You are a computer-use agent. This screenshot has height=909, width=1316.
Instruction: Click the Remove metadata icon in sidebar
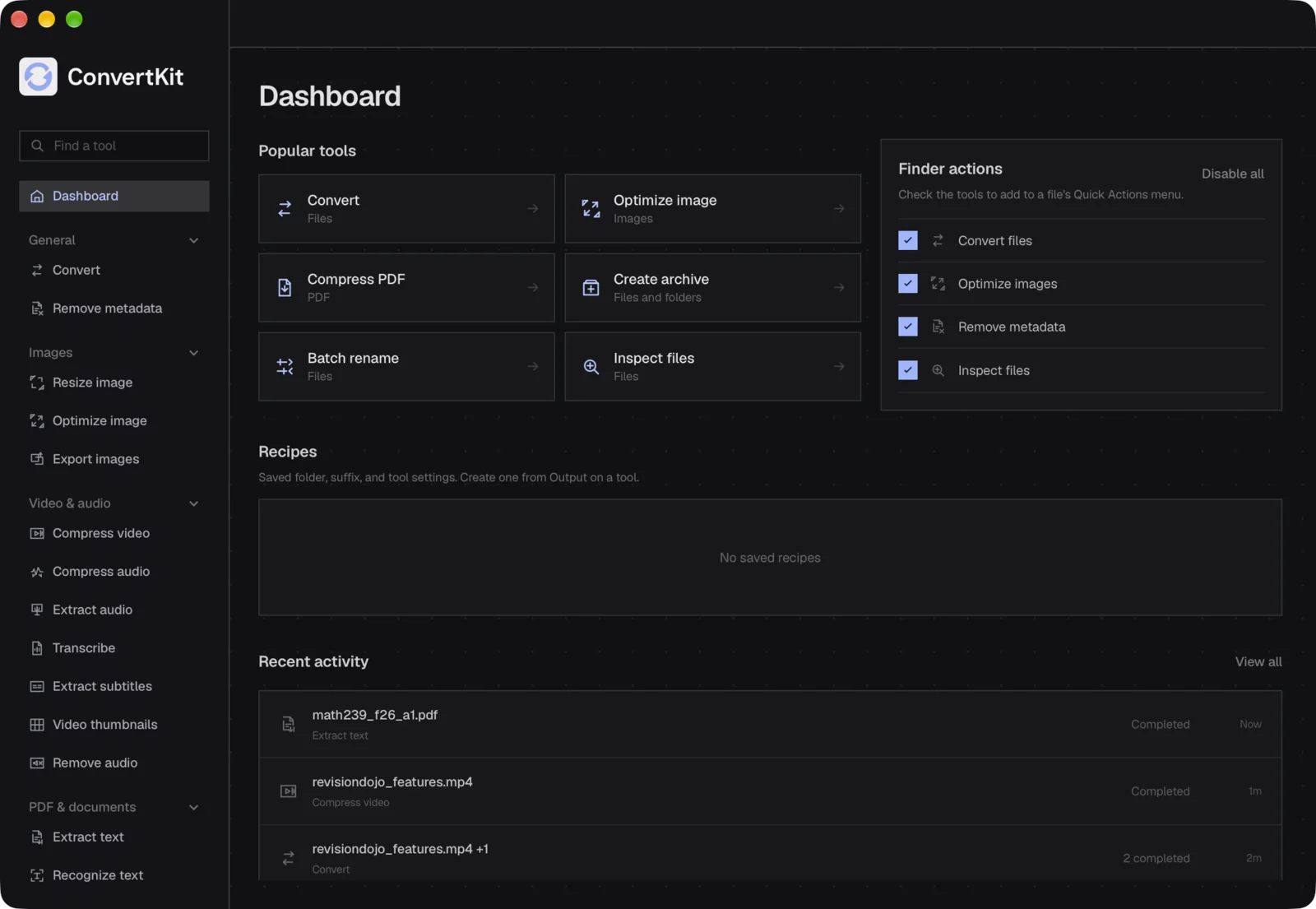coord(37,308)
